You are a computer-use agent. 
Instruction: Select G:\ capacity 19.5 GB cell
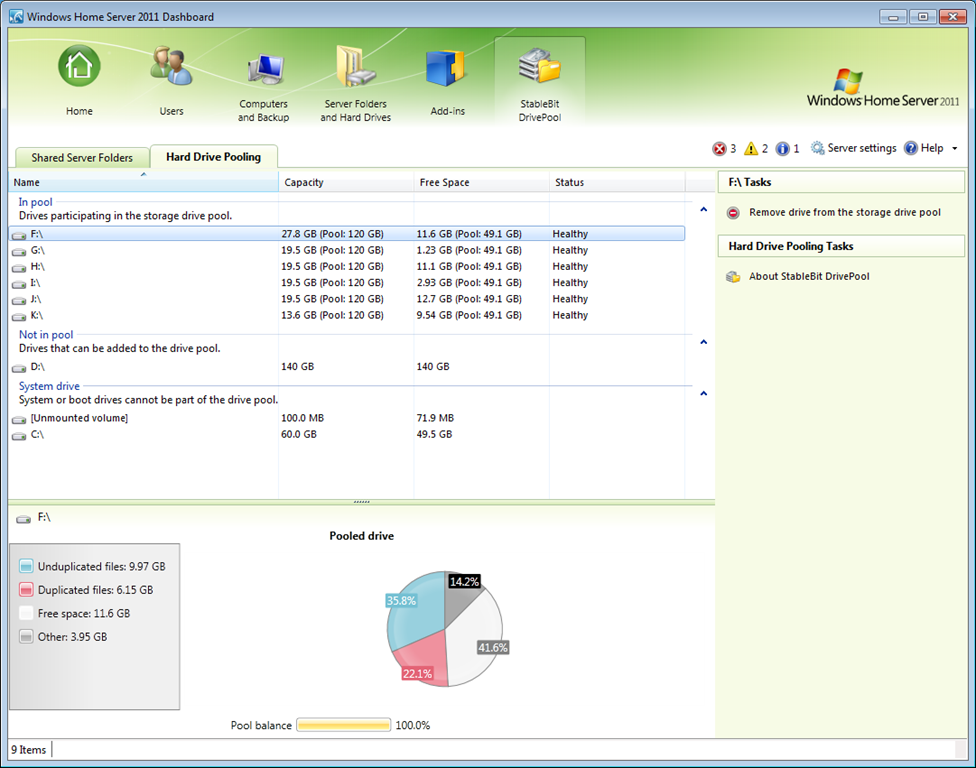click(x=332, y=250)
